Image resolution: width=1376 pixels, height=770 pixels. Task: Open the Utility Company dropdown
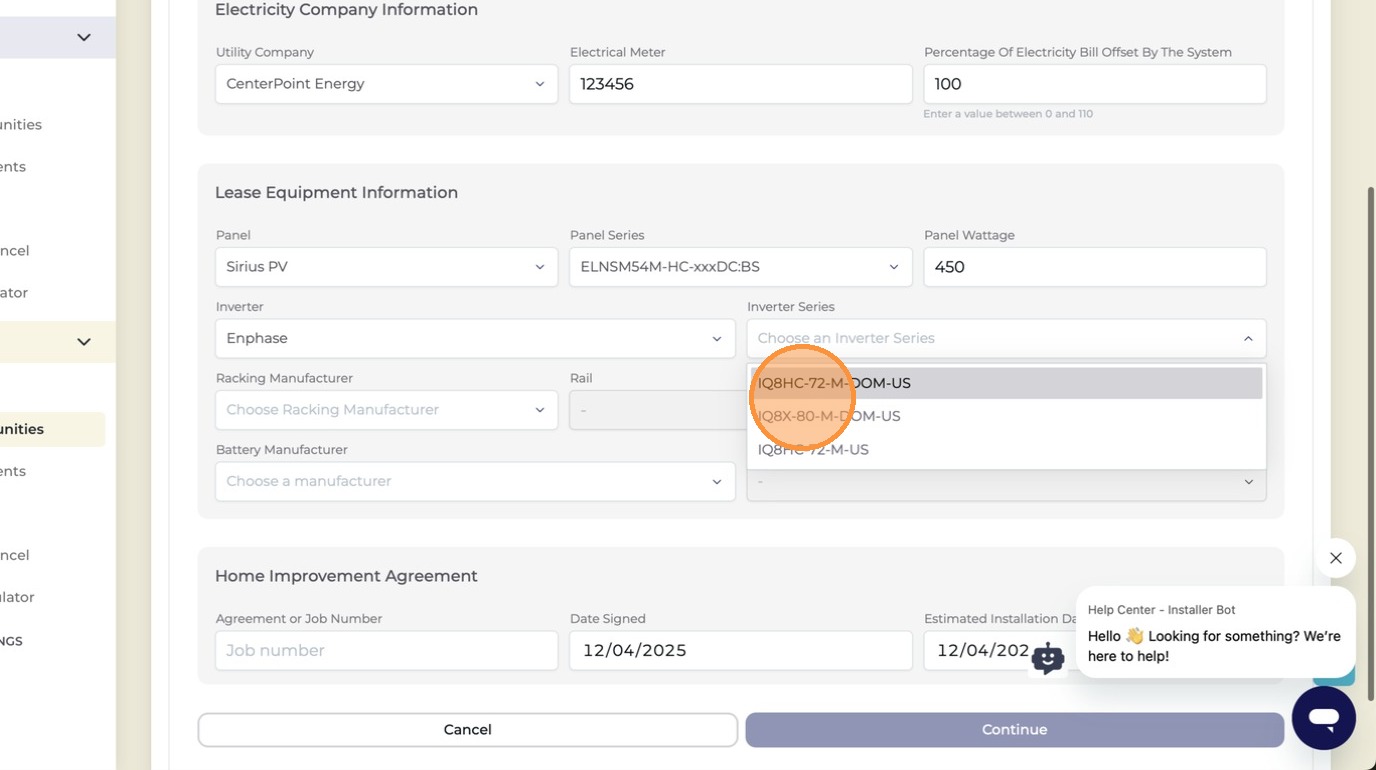click(x=386, y=84)
